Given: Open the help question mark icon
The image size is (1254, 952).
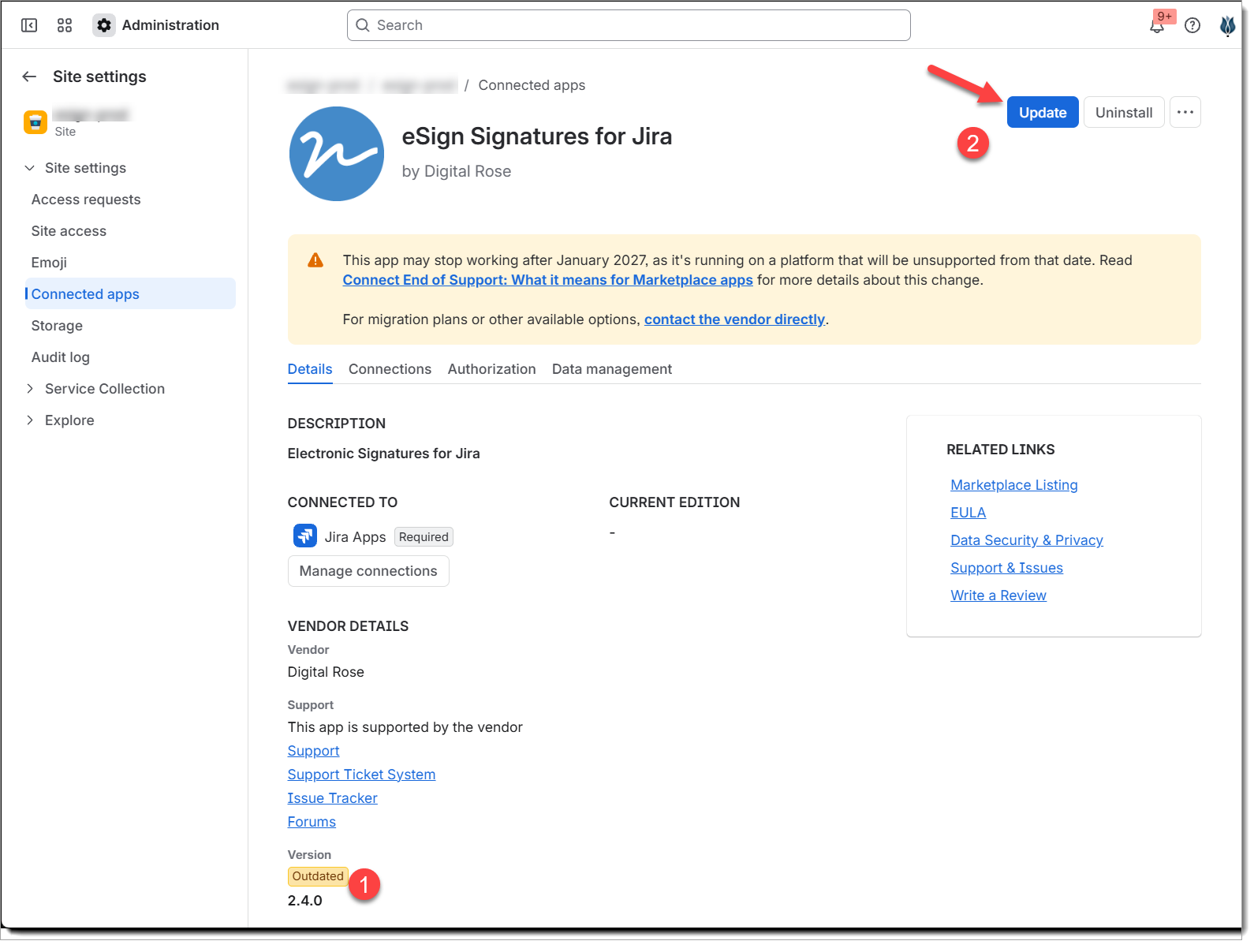Looking at the screenshot, I should click(x=1192, y=25).
